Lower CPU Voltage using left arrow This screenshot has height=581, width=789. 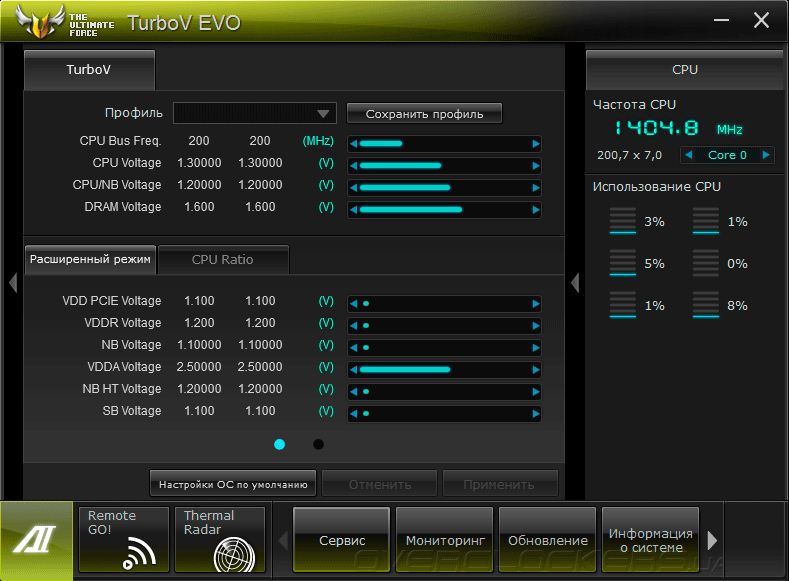354,165
